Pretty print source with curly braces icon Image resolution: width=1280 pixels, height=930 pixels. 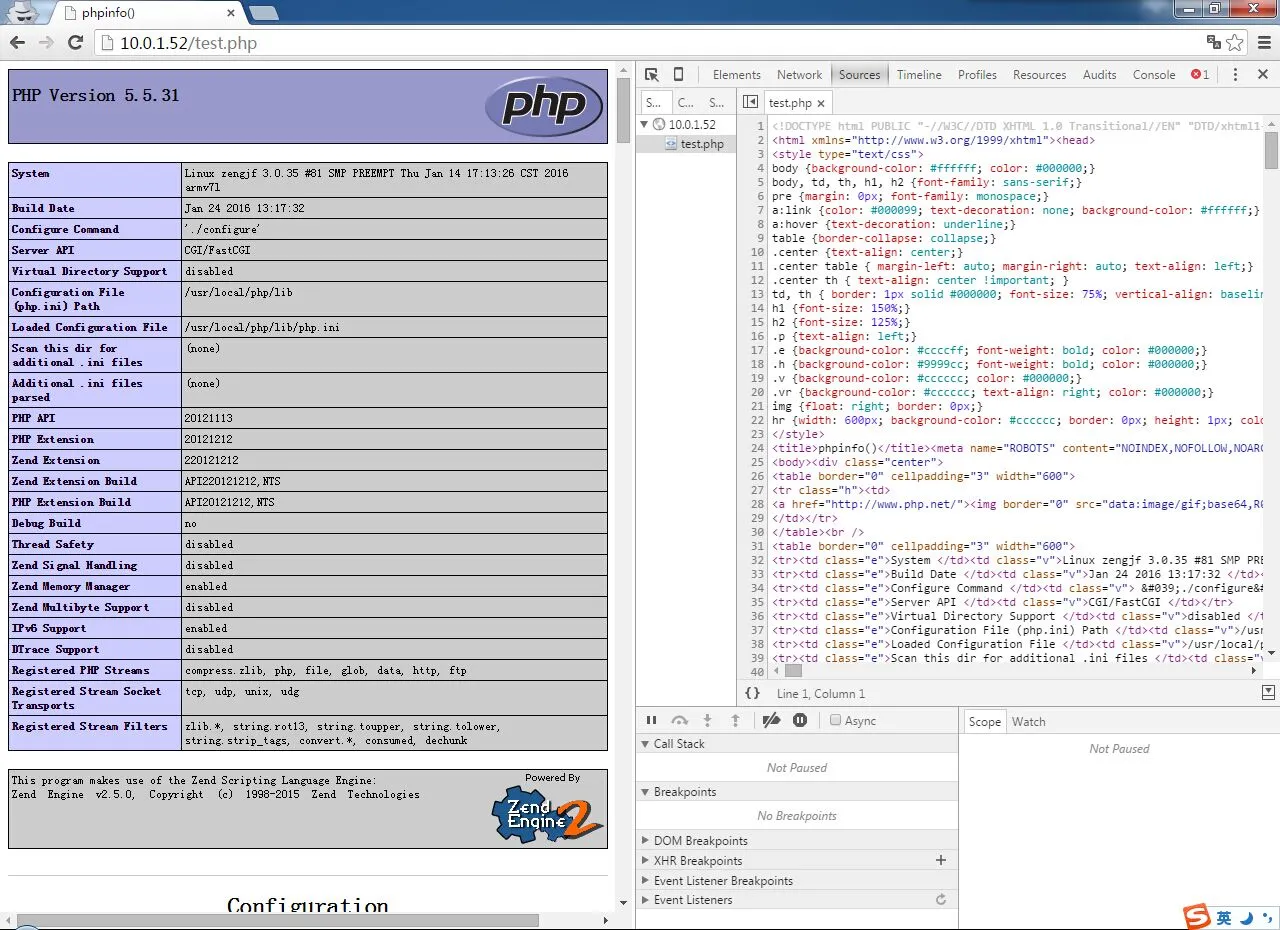point(752,693)
